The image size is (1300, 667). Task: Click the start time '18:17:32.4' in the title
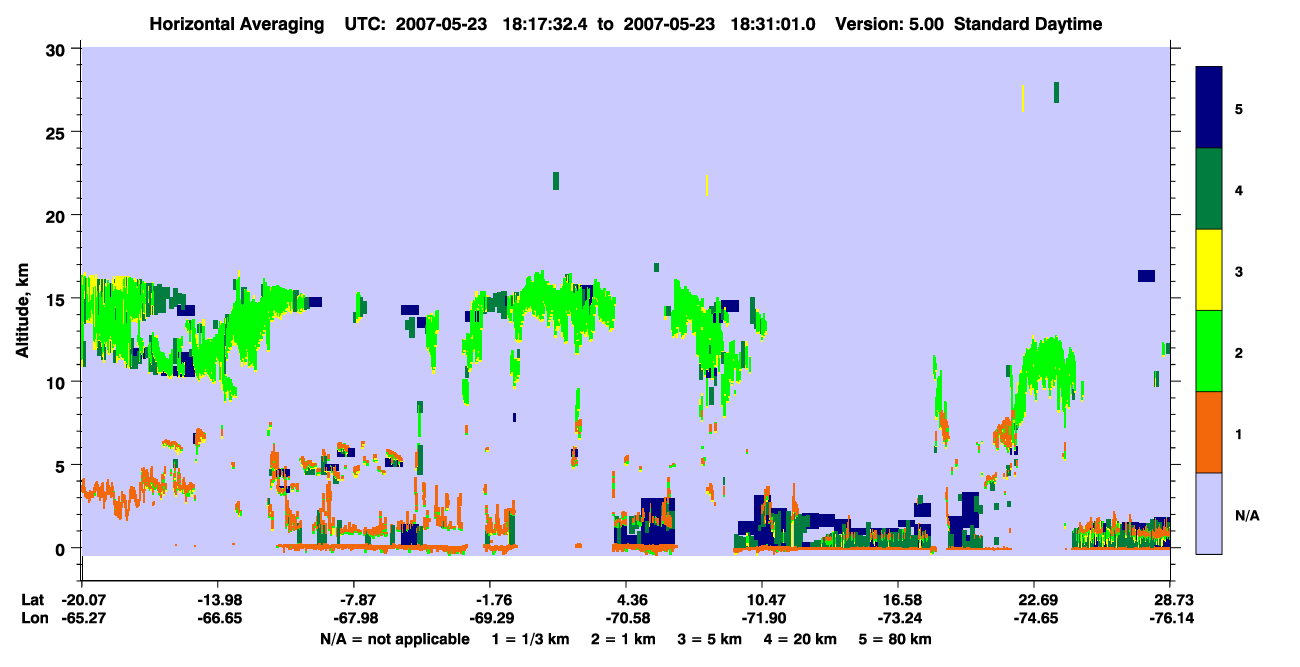[544, 25]
